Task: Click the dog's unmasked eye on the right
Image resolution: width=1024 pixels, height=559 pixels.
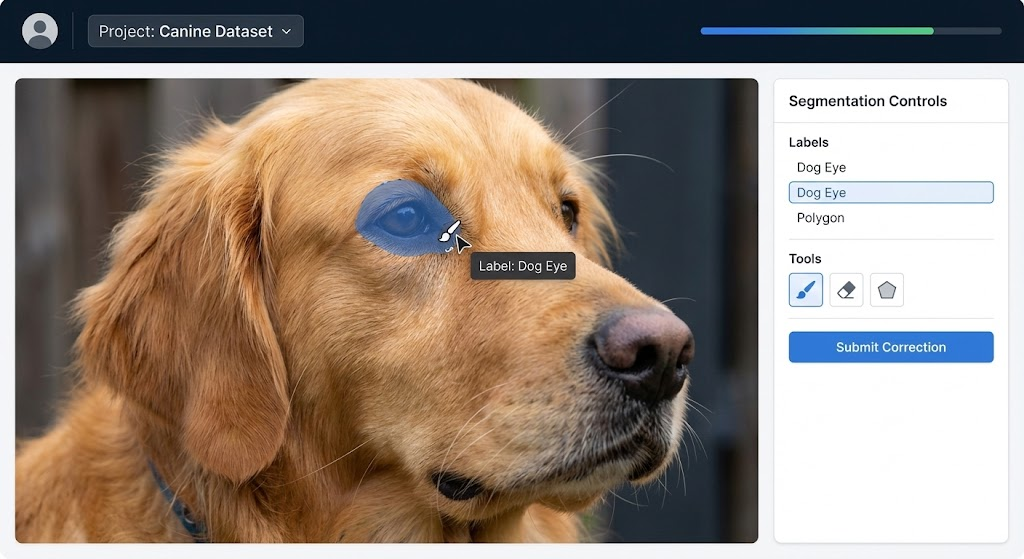Action: pyautogui.click(x=569, y=212)
